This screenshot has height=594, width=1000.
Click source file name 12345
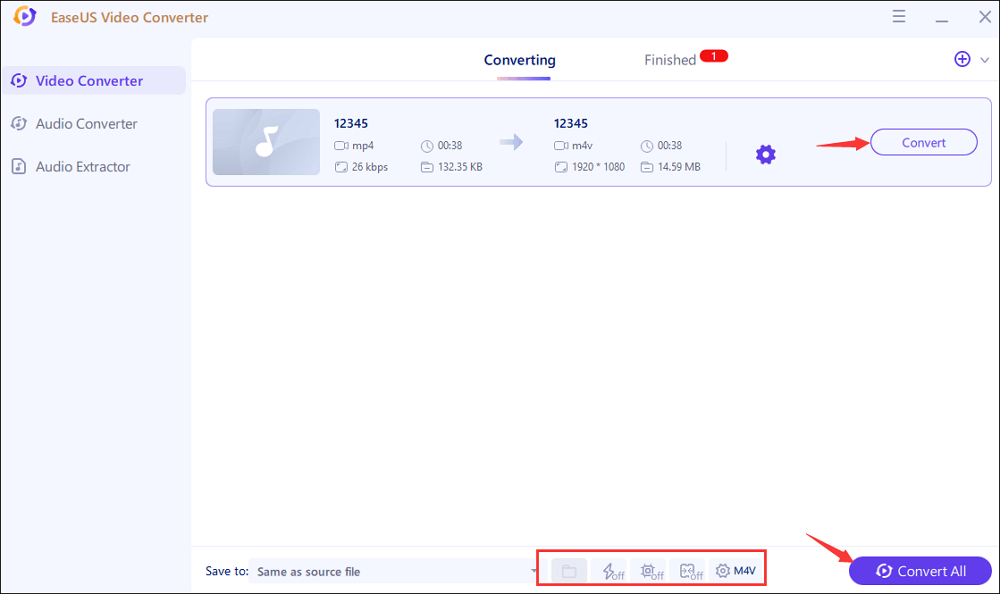[x=351, y=123]
